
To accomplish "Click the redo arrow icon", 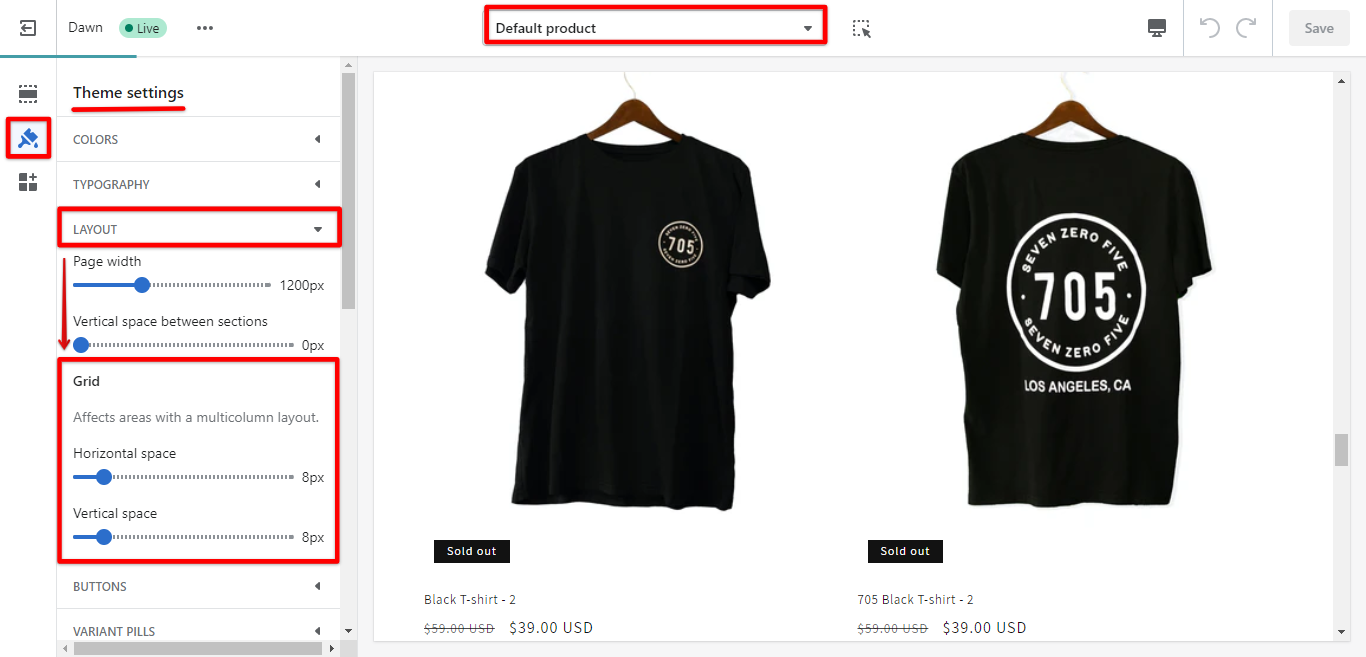I will [x=1246, y=28].
